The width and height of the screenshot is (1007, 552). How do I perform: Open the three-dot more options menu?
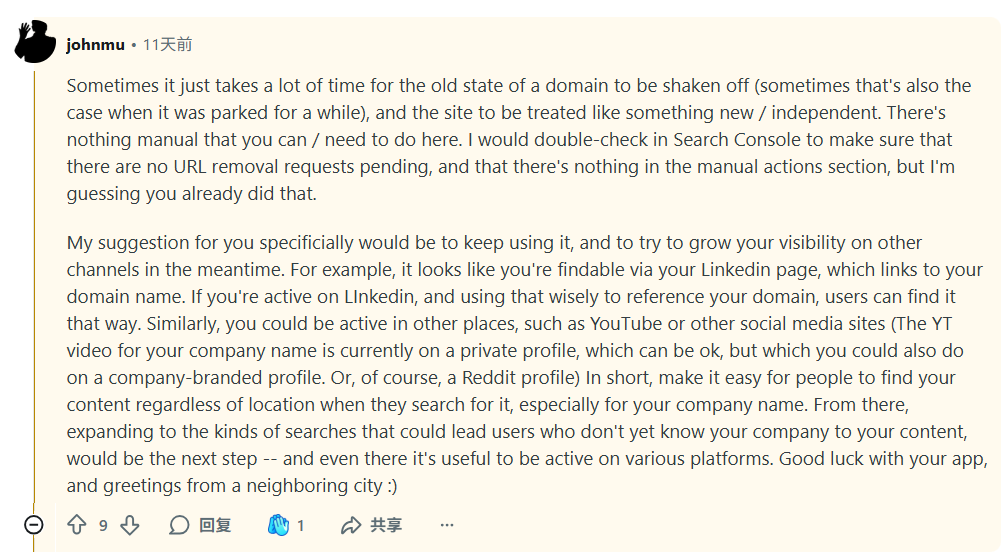click(x=447, y=525)
